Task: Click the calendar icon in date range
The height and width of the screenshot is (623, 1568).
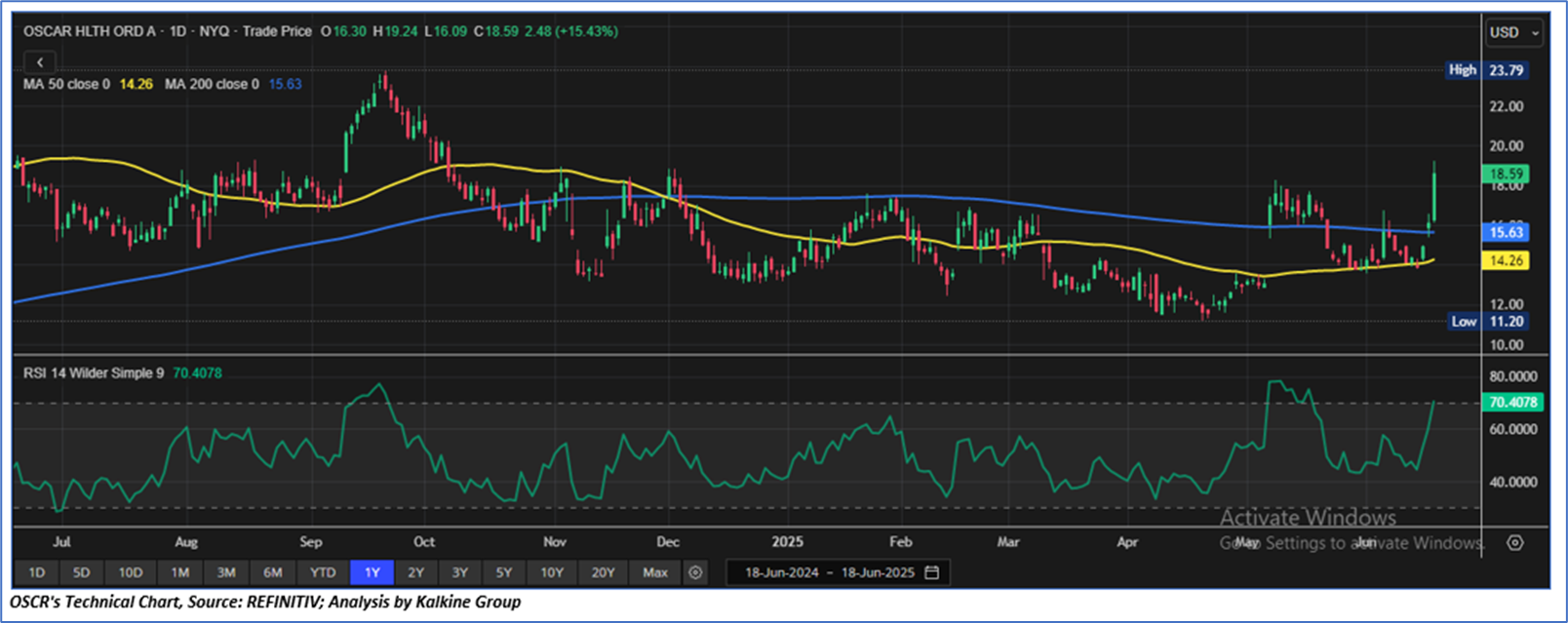Action: pos(932,572)
